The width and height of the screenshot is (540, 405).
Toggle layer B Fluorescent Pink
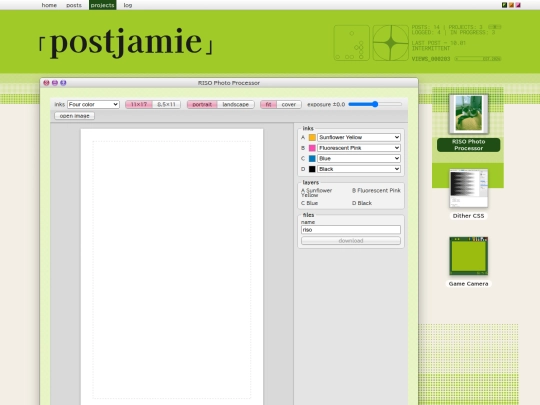(376, 190)
